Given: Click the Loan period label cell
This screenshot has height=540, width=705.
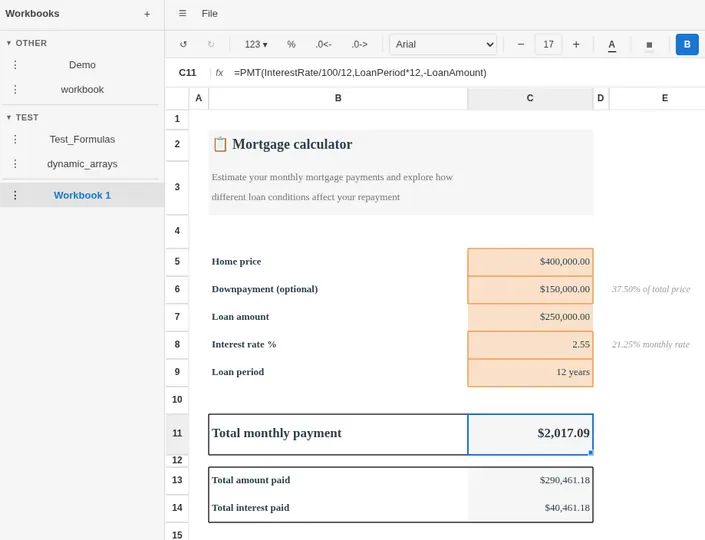Looking at the screenshot, I should click(338, 372).
